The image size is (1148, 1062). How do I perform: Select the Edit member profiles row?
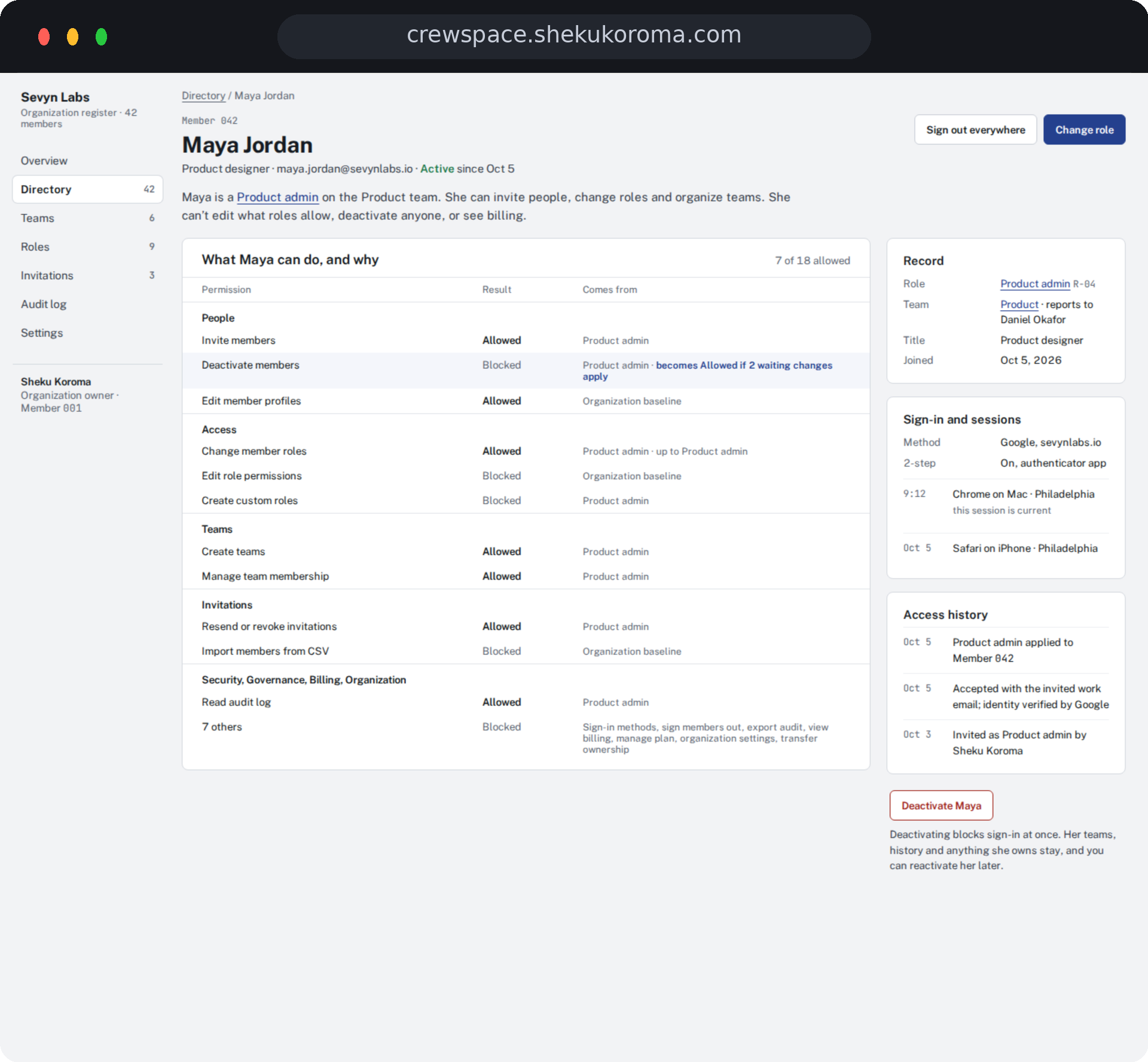(526, 401)
